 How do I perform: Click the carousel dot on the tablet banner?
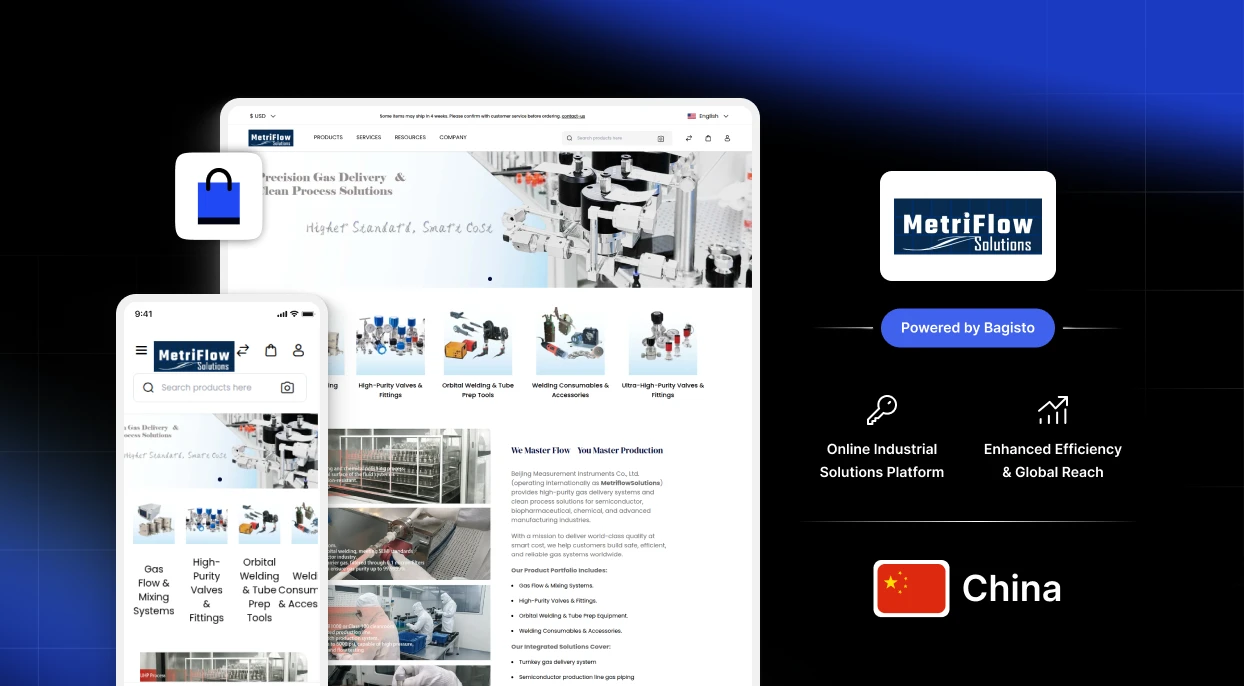point(490,279)
